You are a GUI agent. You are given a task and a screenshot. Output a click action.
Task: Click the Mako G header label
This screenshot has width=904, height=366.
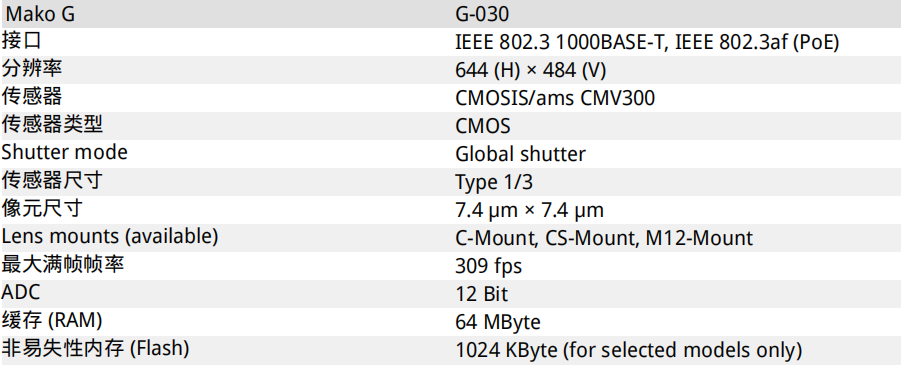click(40, 14)
